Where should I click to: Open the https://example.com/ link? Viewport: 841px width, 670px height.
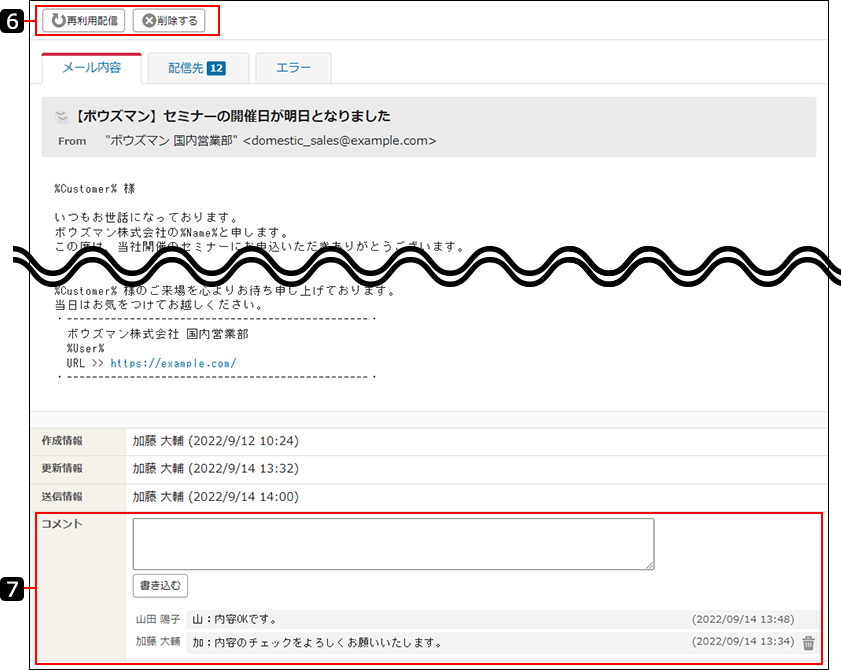(x=173, y=363)
